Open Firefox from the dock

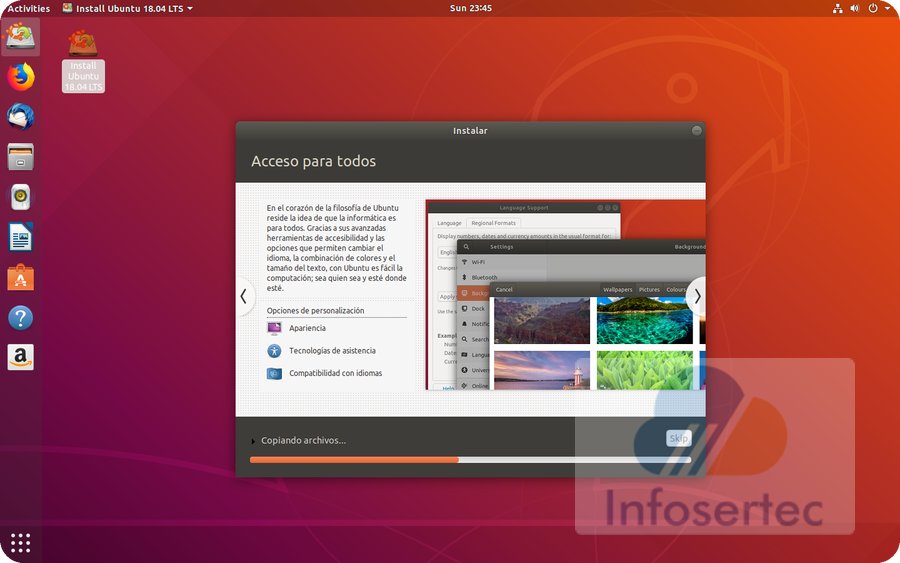click(x=21, y=76)
